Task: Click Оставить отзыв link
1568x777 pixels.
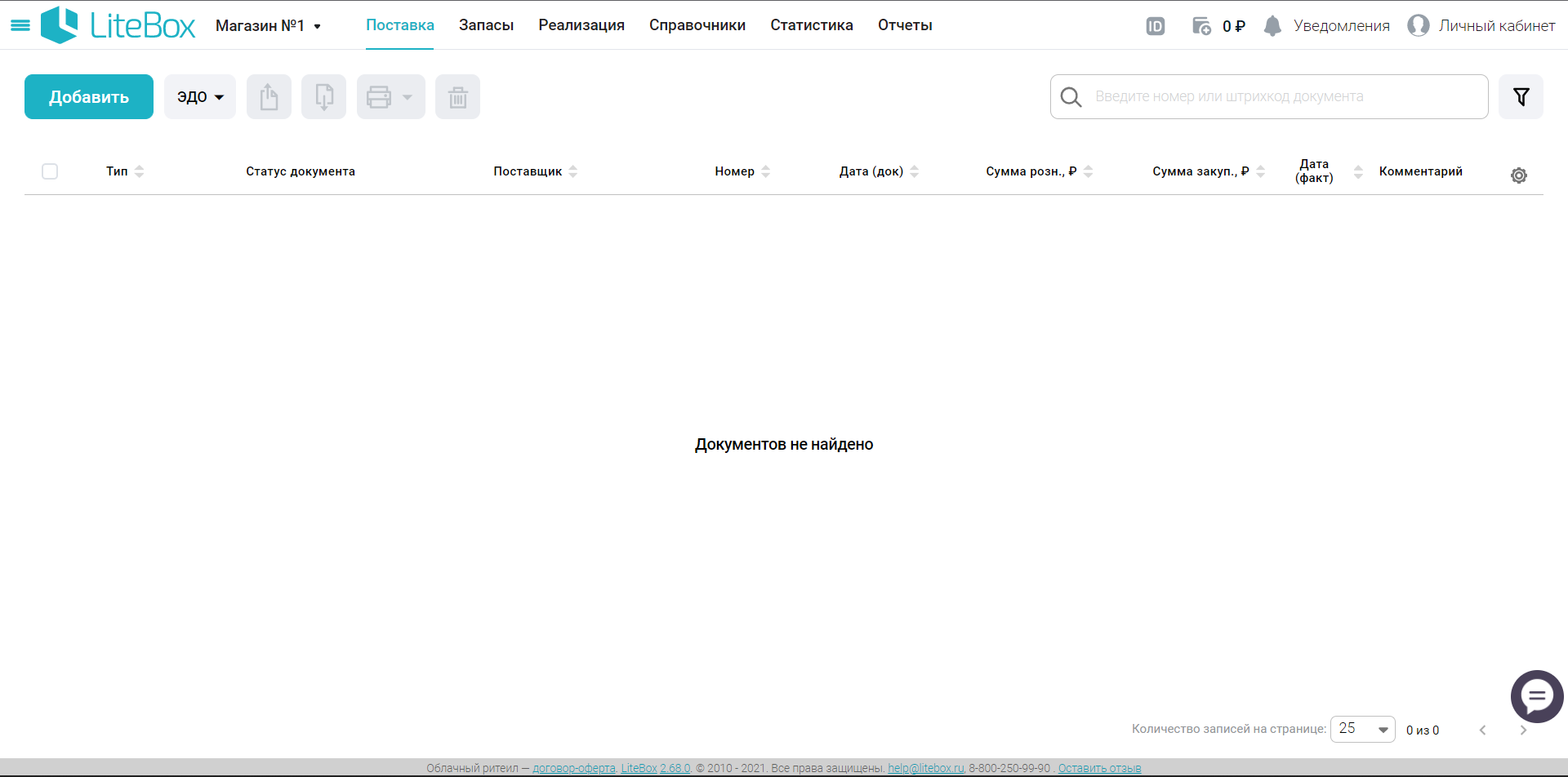Action: [x=1099, y=768]
